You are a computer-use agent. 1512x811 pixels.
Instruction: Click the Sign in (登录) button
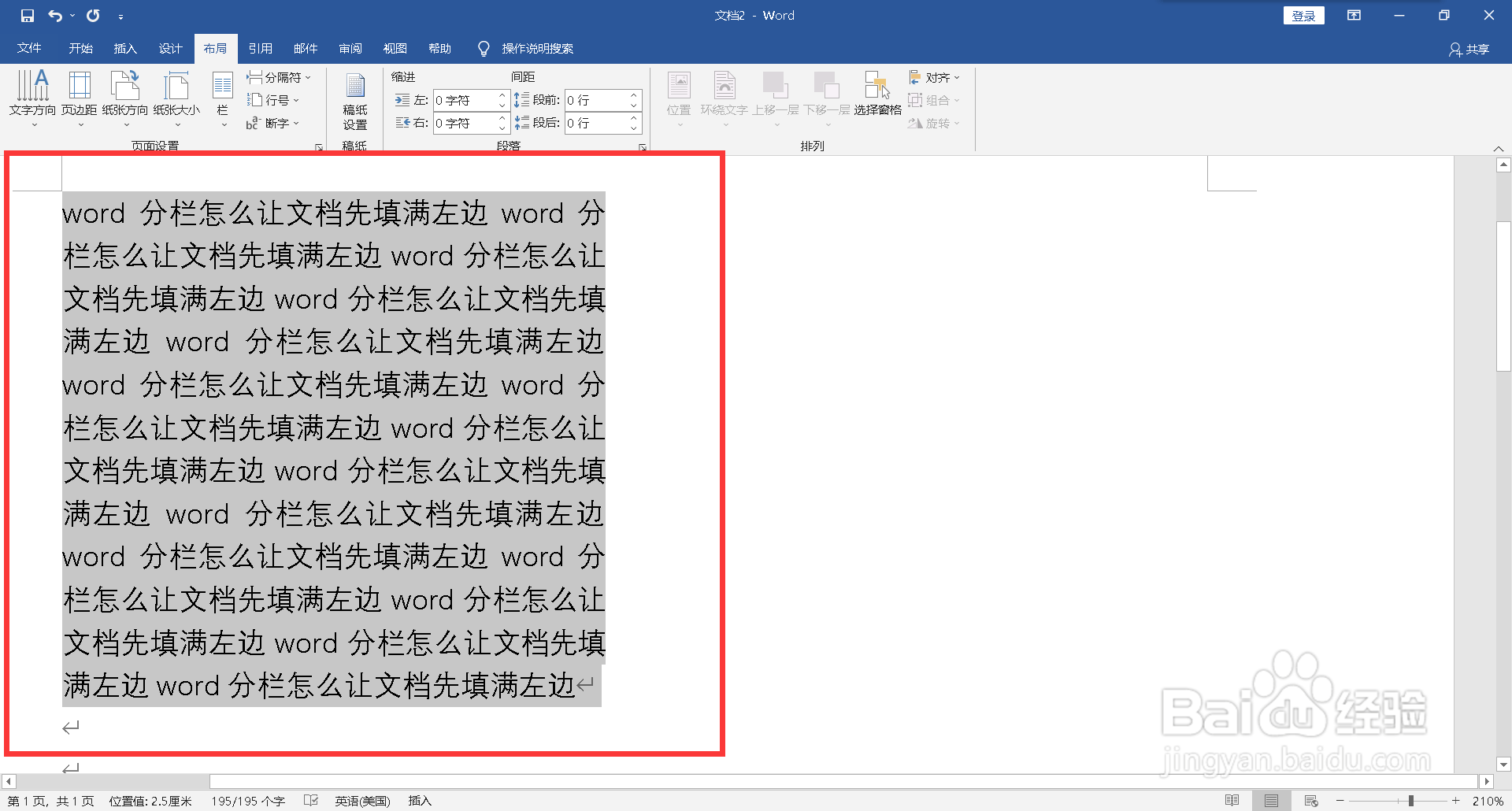pyautogui.click(x=1304, y=16)
